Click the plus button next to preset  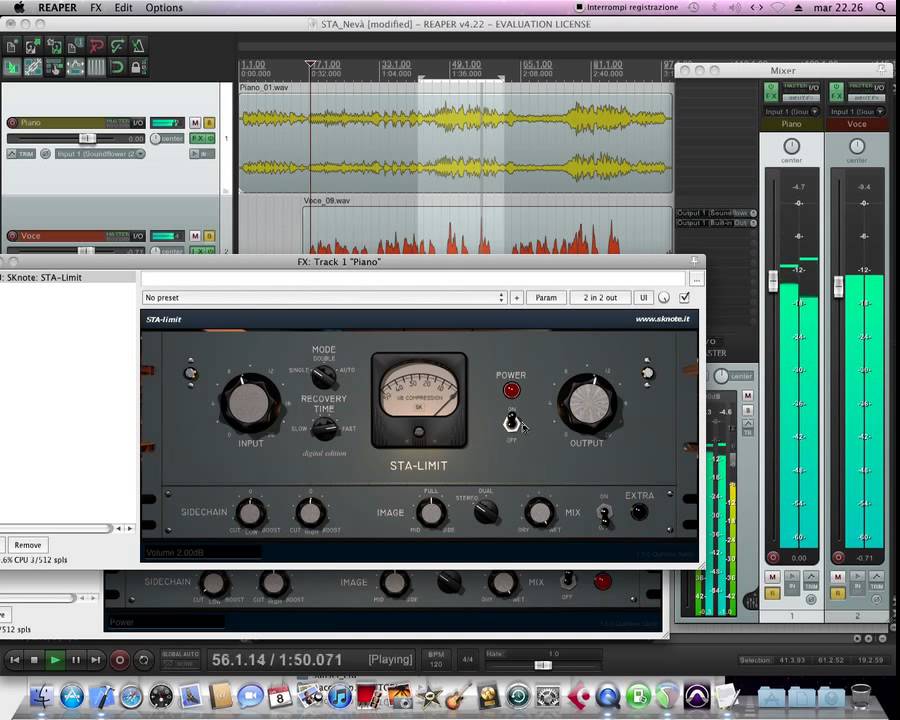(517, 297)
